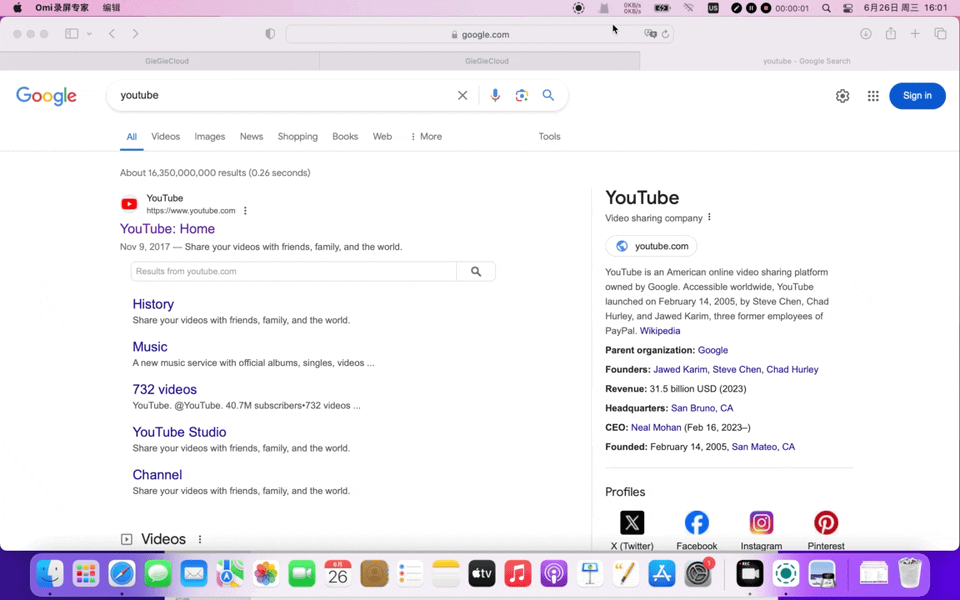This screenshot has width=960, height=600.
Task: Open the Music sitelink
Action: tap(150, 347)
